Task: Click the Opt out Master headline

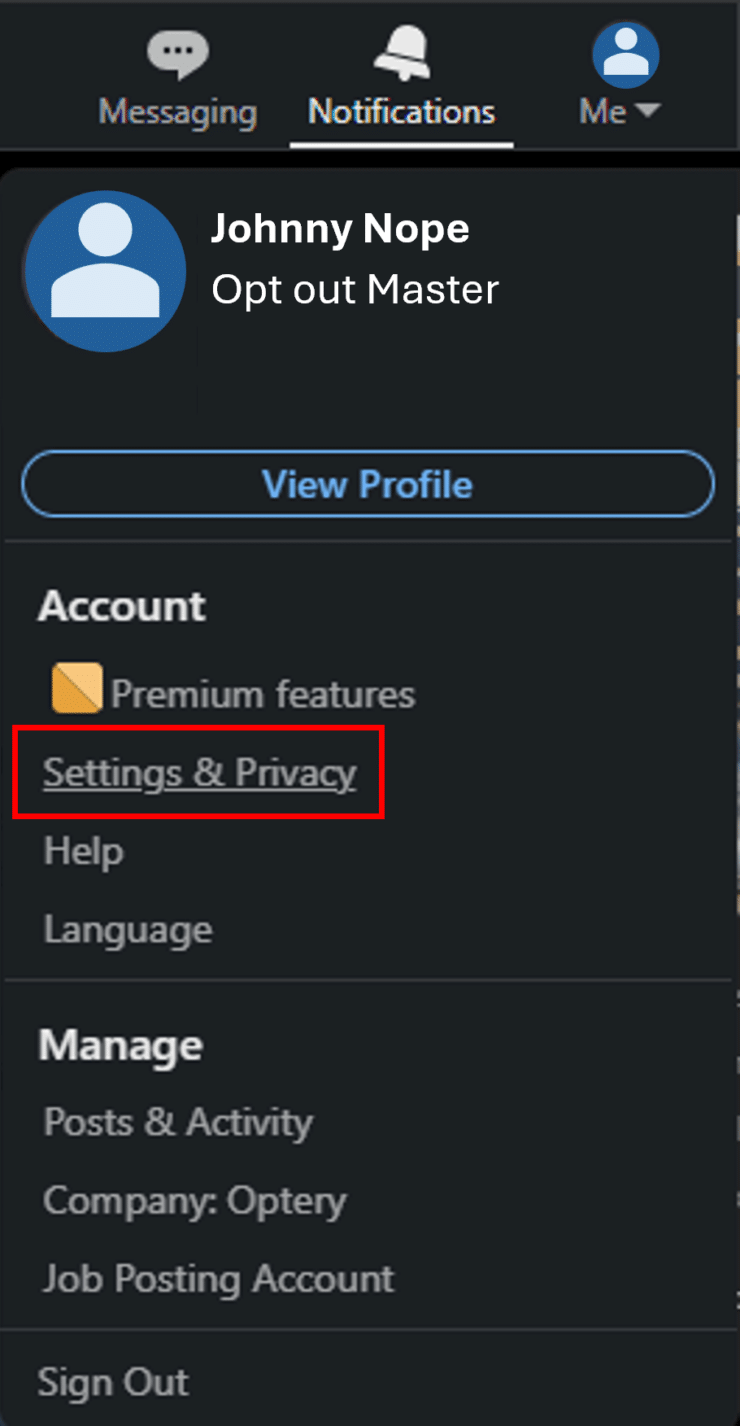Action: (354, 290)
